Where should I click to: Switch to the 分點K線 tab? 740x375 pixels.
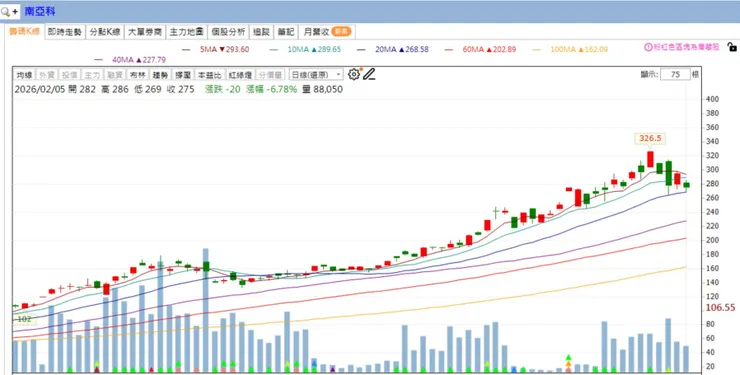pos(105,32)
